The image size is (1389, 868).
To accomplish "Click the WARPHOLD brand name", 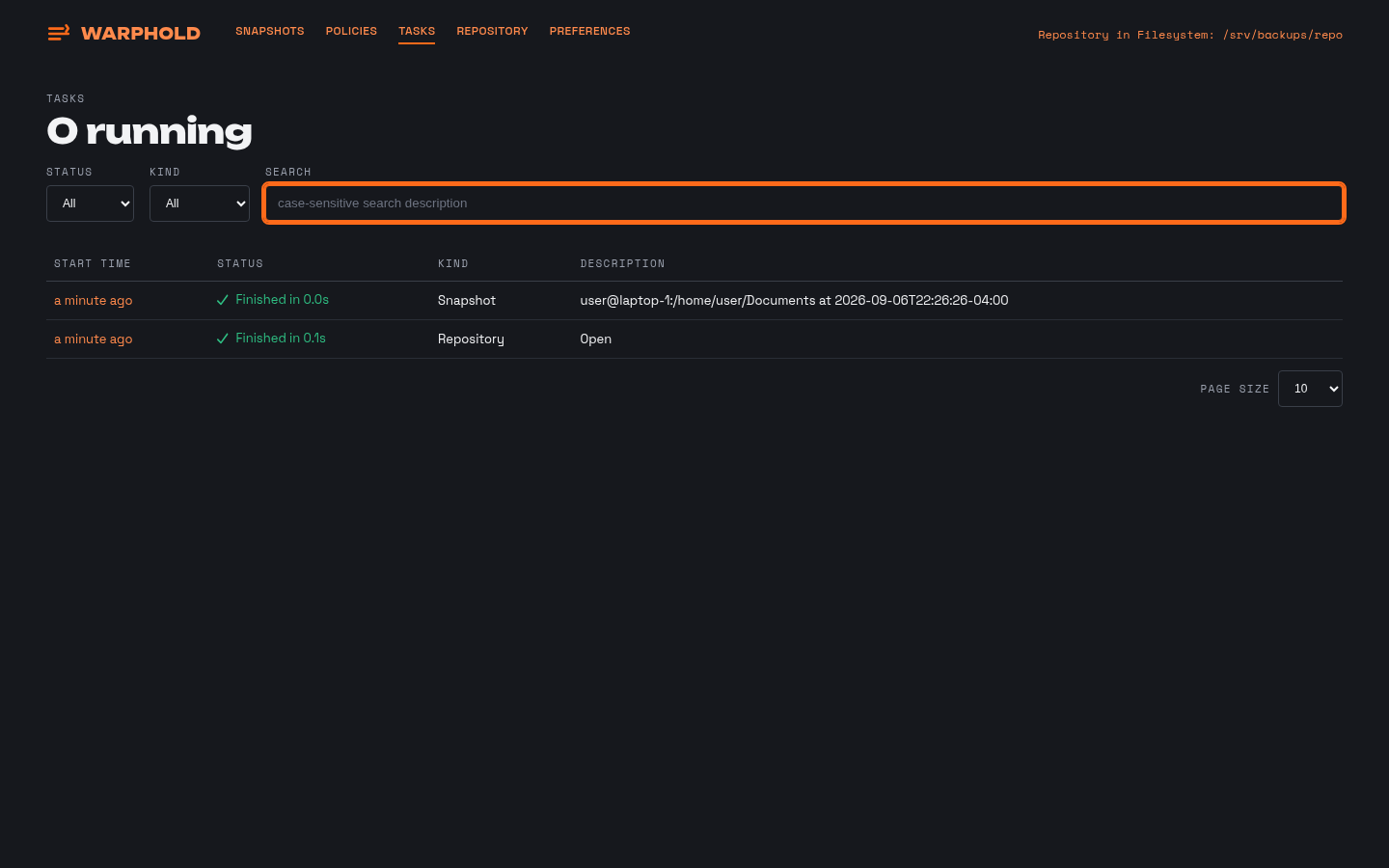I will point(141,34).
